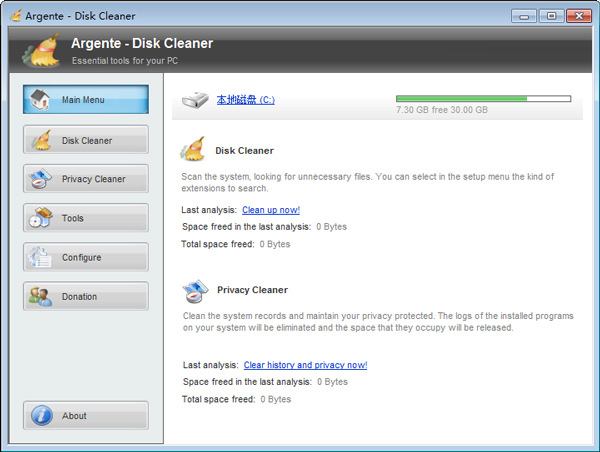Click the 0 Bytes value after Privacy Cleaner last analysis
600x452 pixels.
pos(332,382)
